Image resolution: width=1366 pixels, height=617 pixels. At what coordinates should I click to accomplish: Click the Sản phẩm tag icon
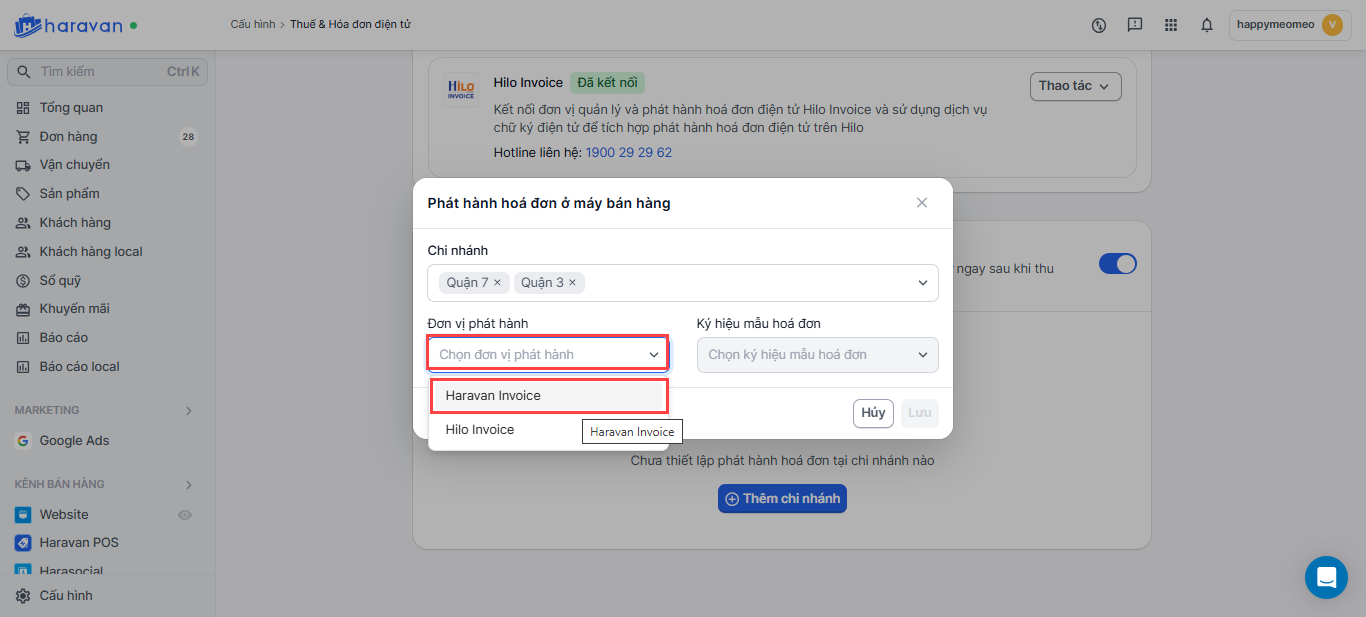pos(23,194)
